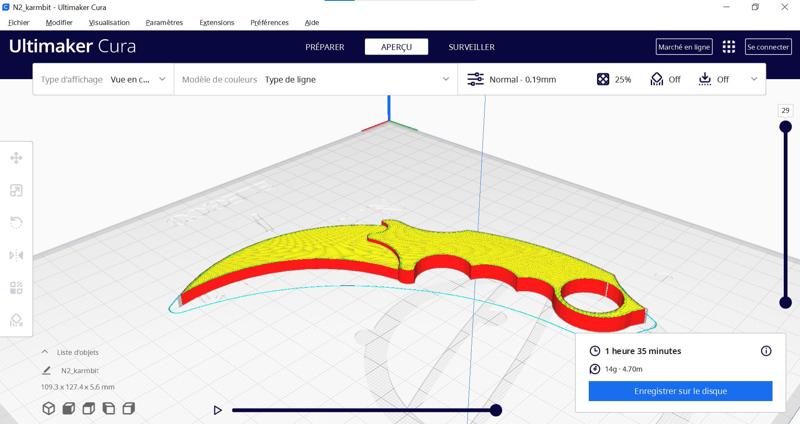Image resolution: width=800 pixels, height=424 pixels.
Task: Click the pencil icon beside N2_karmbit
Action: click(x=46, y=370)
